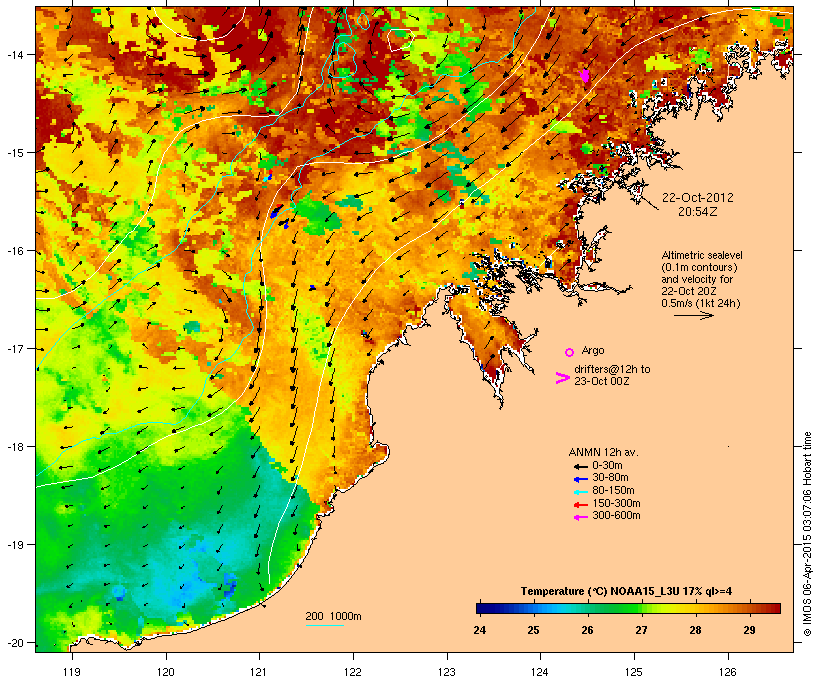Screen dimensions: 820x680
Task: Click the '0-30m' depth label
Action: 607,466
